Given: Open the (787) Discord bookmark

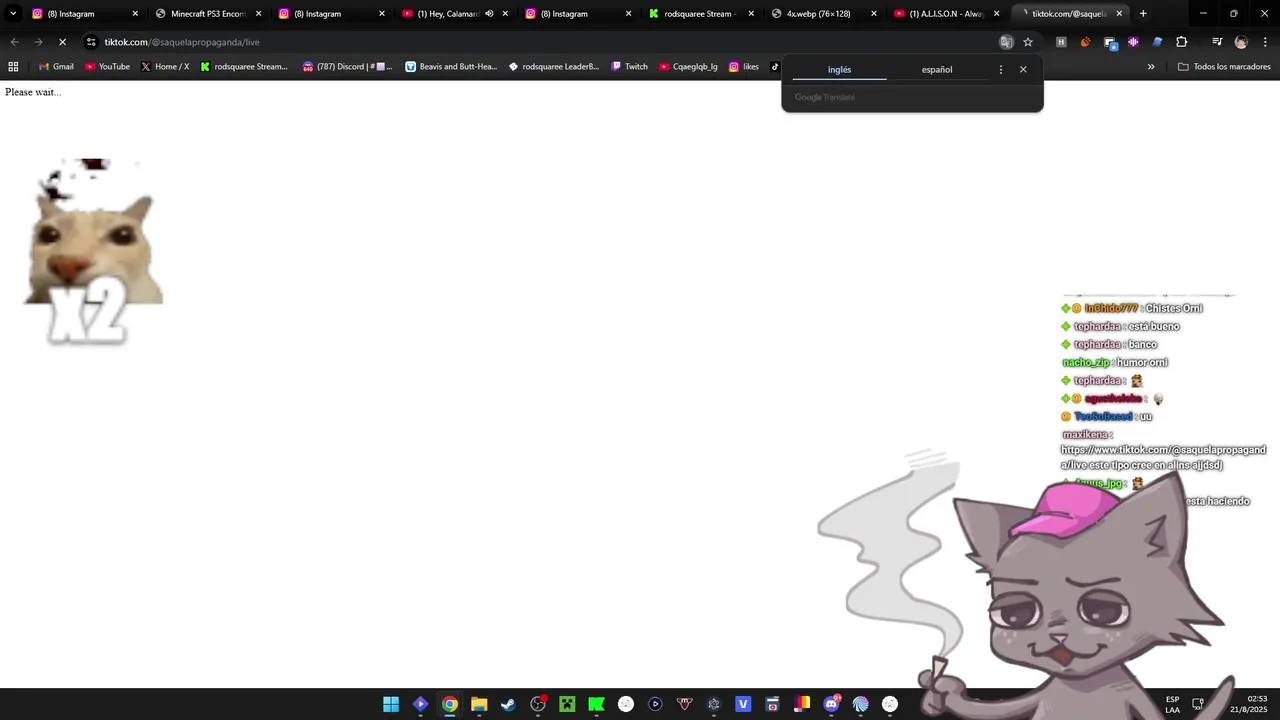Looking at the screenshot, I should [x=348, y=67].
